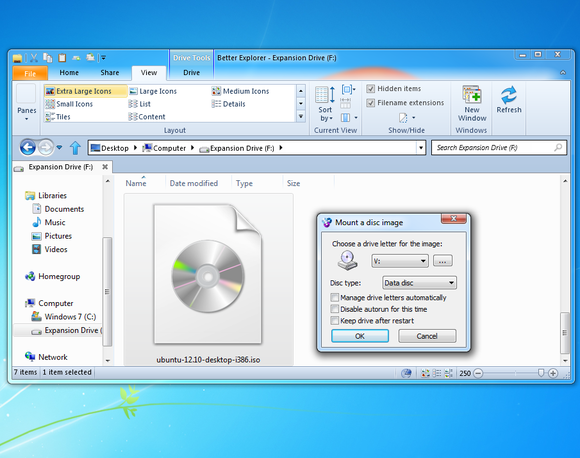The height and width of the screenshot is (458, 580).
Task: Open the Sort by dropdown
Action: click(325, 104)
